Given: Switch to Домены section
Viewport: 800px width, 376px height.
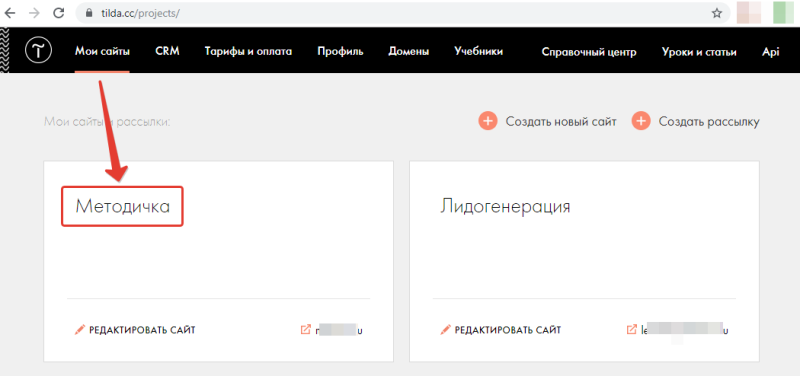Looking at the screenshot, I should click(x=409, y=52).
